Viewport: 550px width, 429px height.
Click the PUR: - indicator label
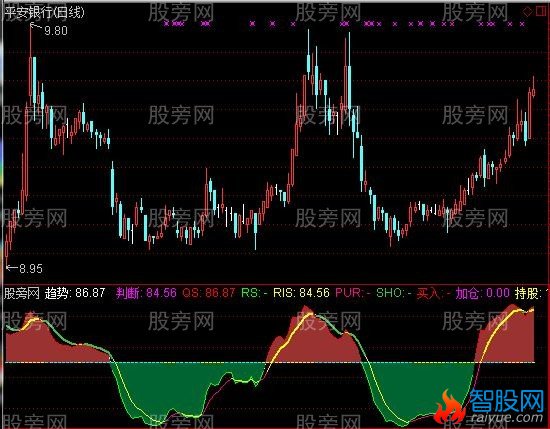click(353, 293)
